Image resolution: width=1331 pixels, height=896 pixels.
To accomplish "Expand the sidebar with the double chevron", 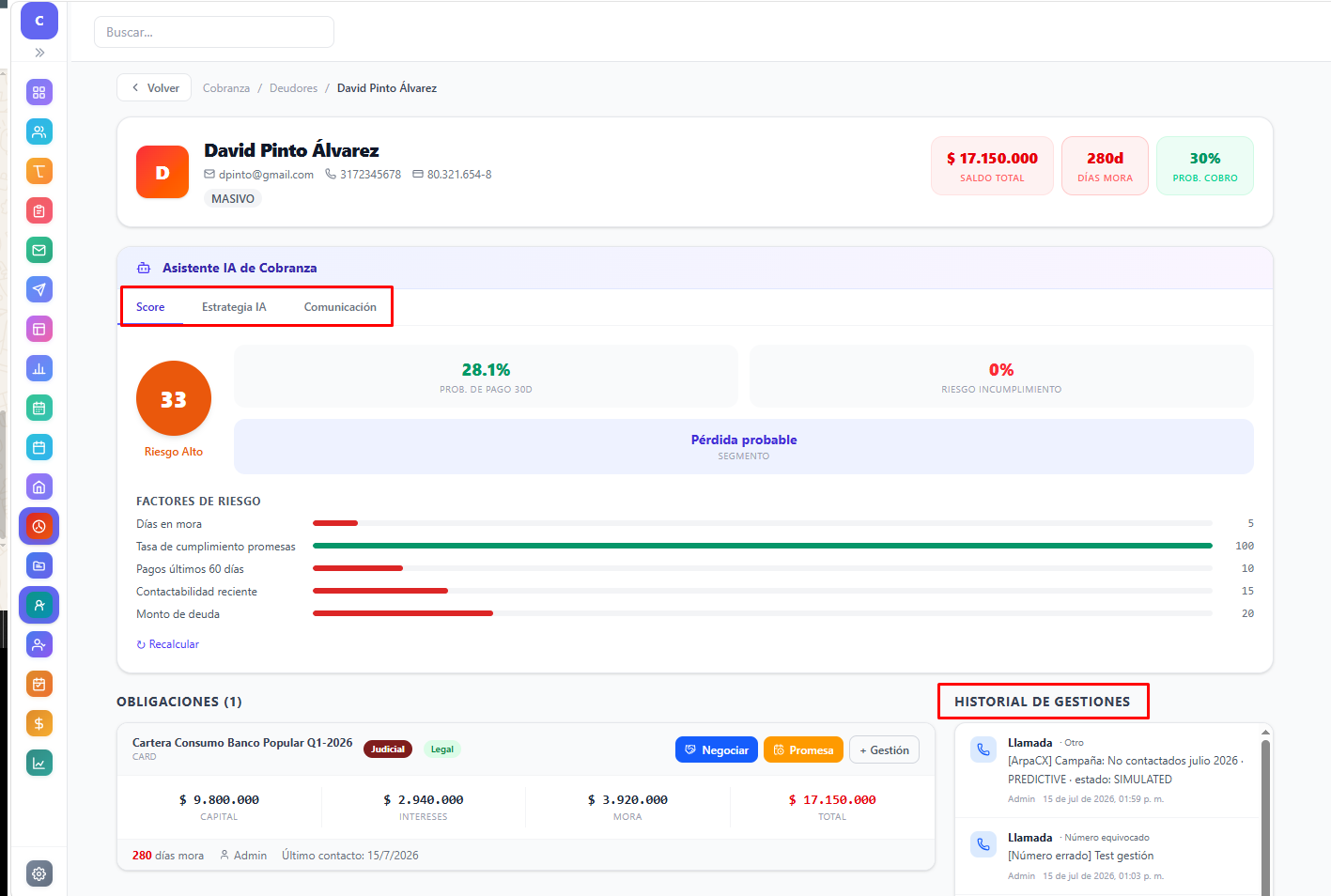I will pos(39,53).
